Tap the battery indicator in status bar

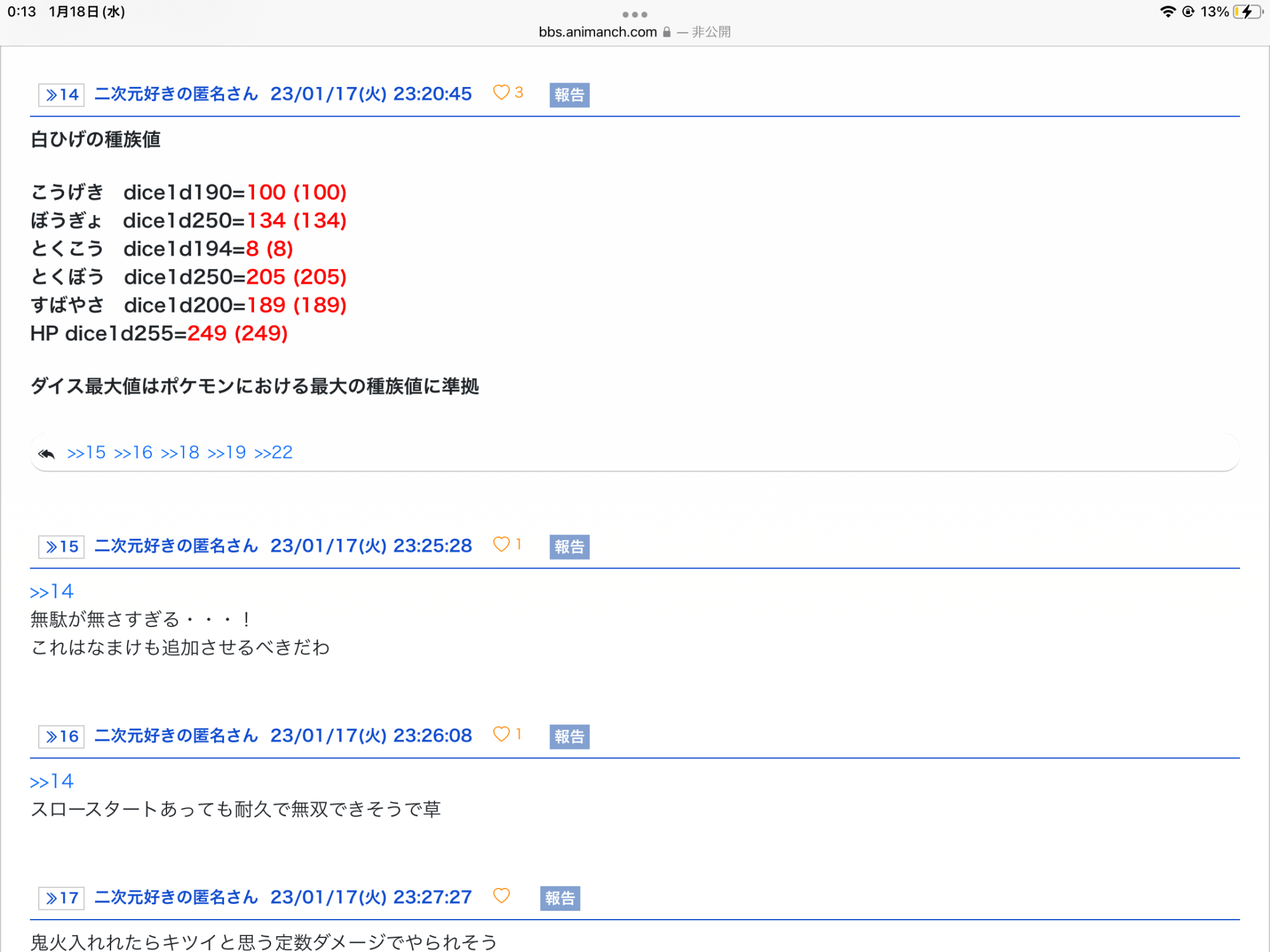point(1248,12)
